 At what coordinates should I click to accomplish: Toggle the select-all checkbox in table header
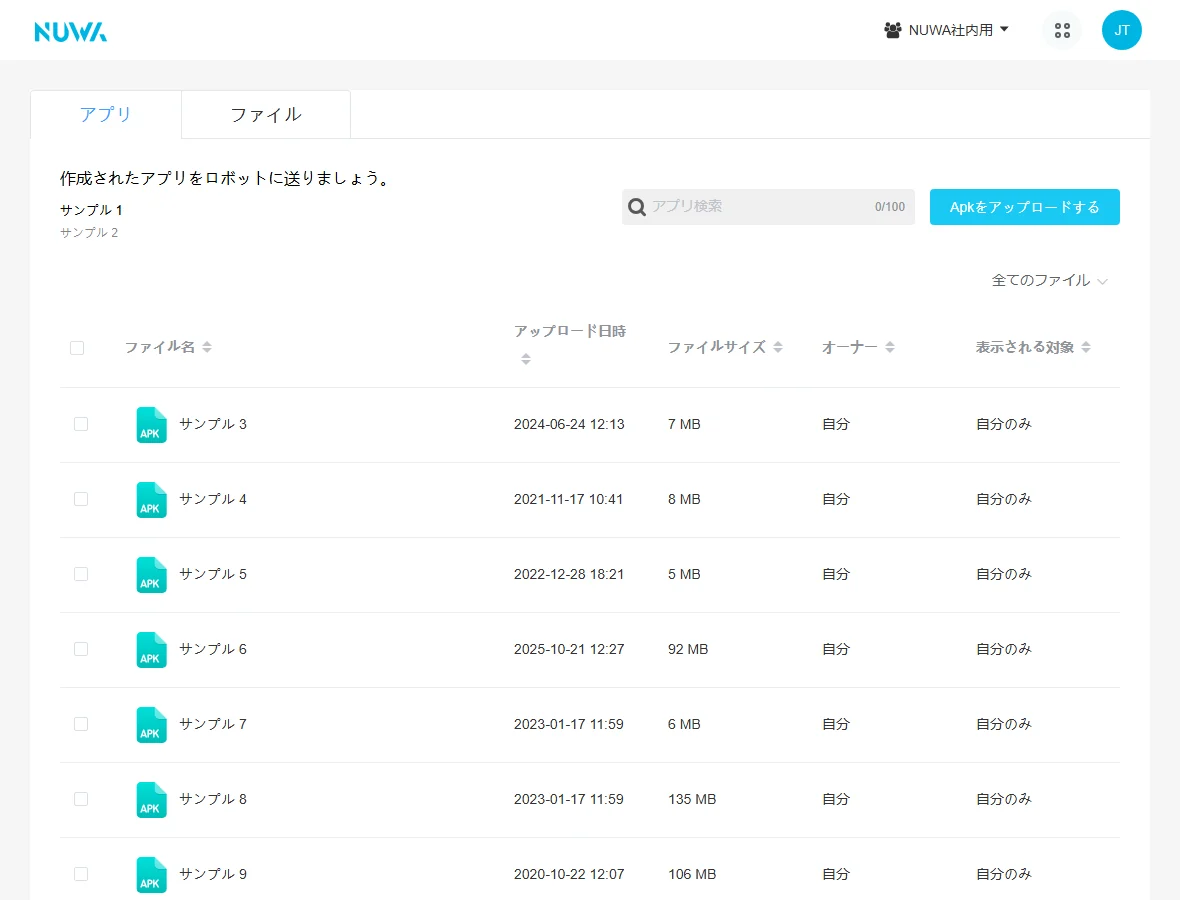click(x=77, y=348)
